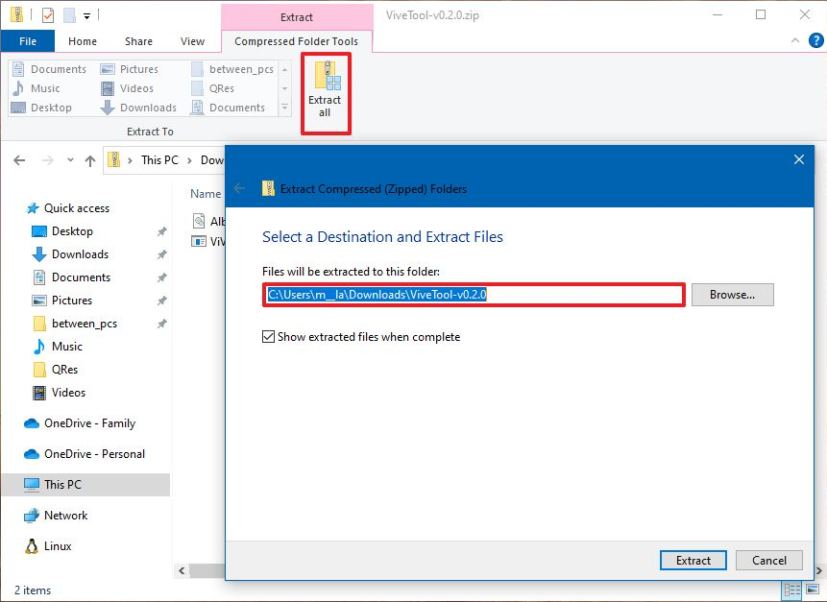Expand the Extract To gallery more button
The height and width of the screenshot is (602, 827).
285,108
